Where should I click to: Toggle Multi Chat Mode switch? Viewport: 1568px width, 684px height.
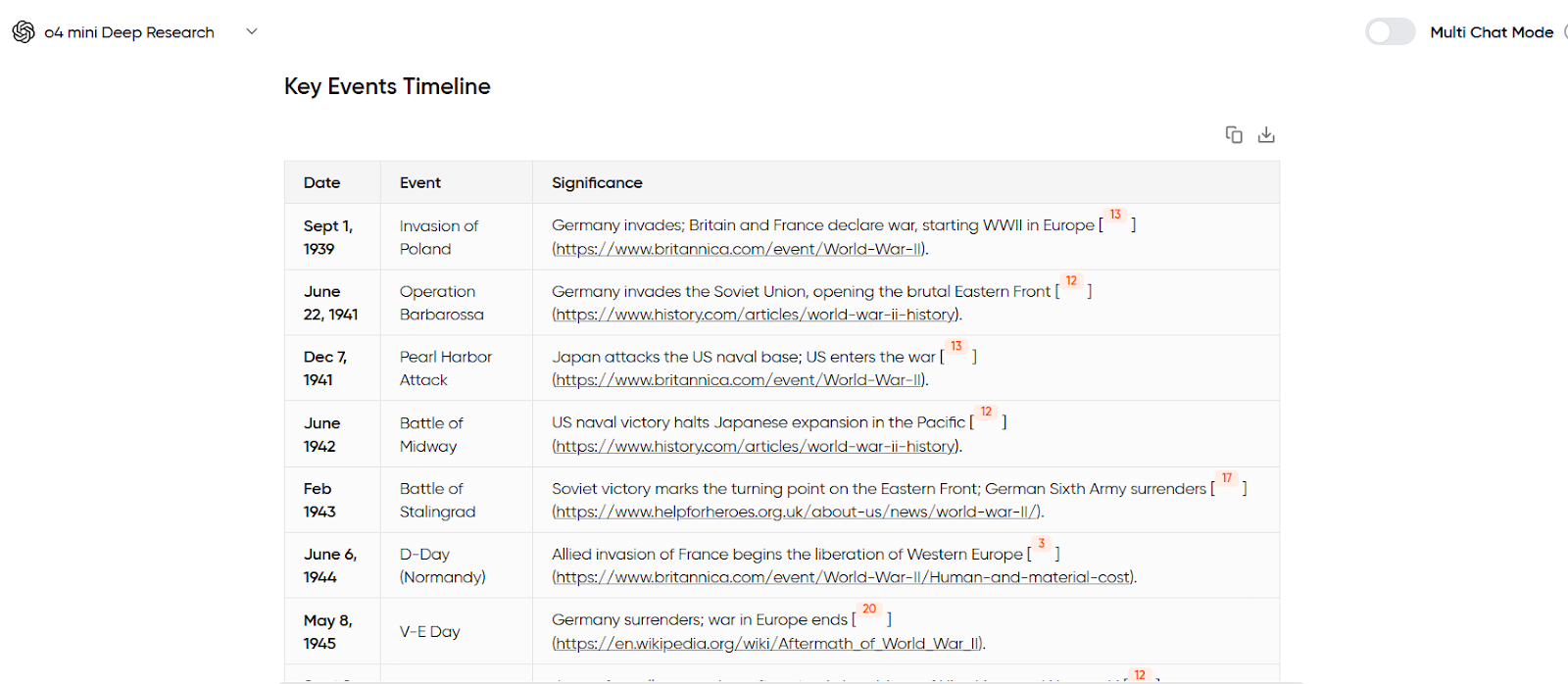(1390, 32)
